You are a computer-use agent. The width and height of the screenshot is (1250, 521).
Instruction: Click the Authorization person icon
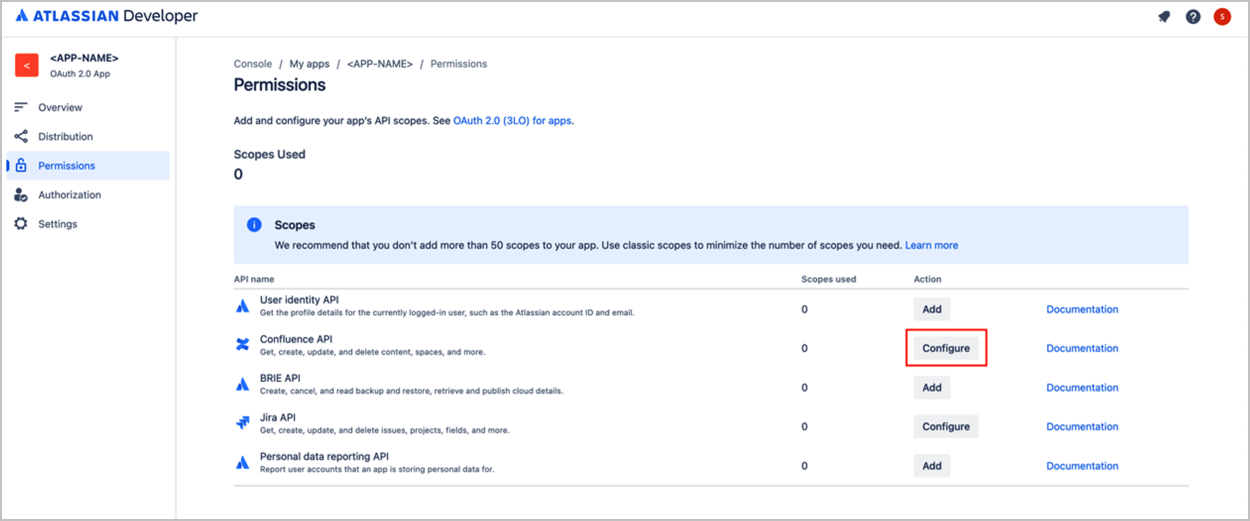click(x=21, y=195)
